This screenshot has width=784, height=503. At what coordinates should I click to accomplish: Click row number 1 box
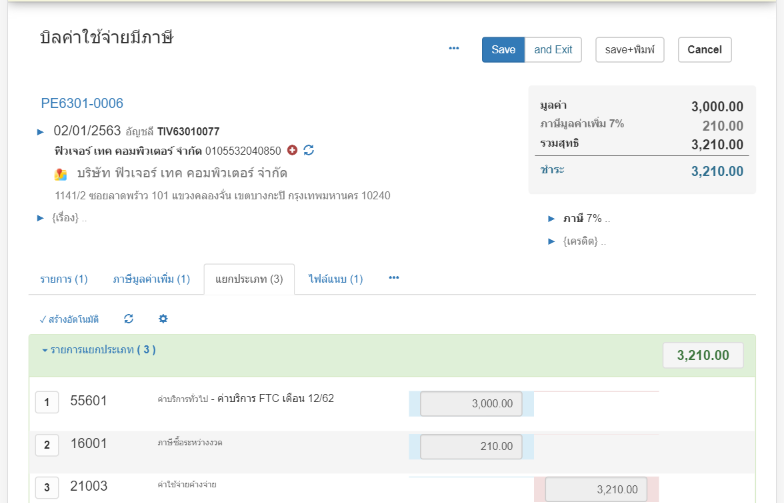click(46, 402)
